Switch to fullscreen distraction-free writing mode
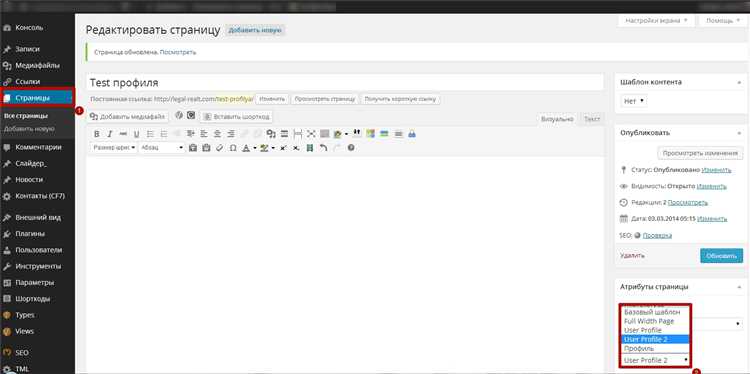The image size is (750, 374). click(x=311, y=134)
